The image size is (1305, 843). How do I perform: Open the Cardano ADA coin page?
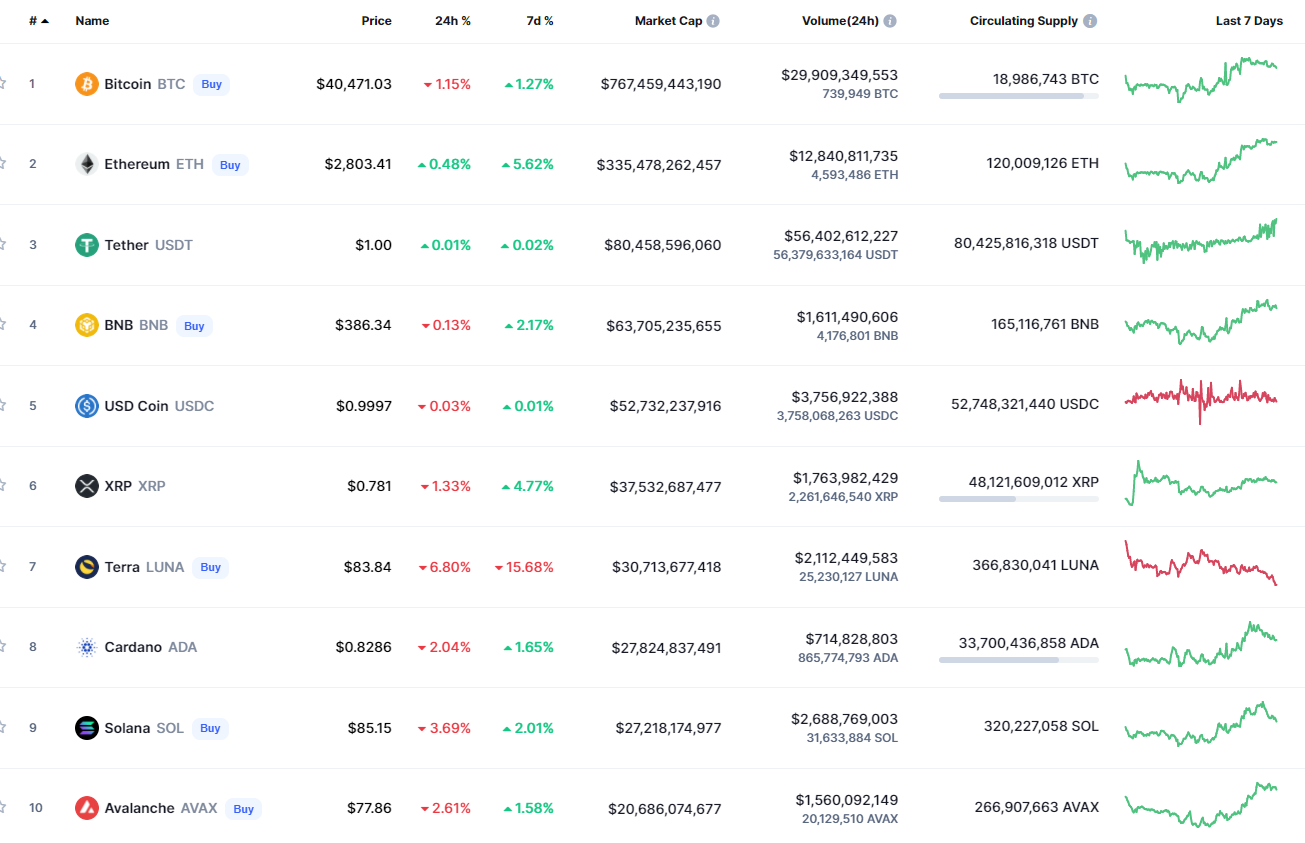133,647
